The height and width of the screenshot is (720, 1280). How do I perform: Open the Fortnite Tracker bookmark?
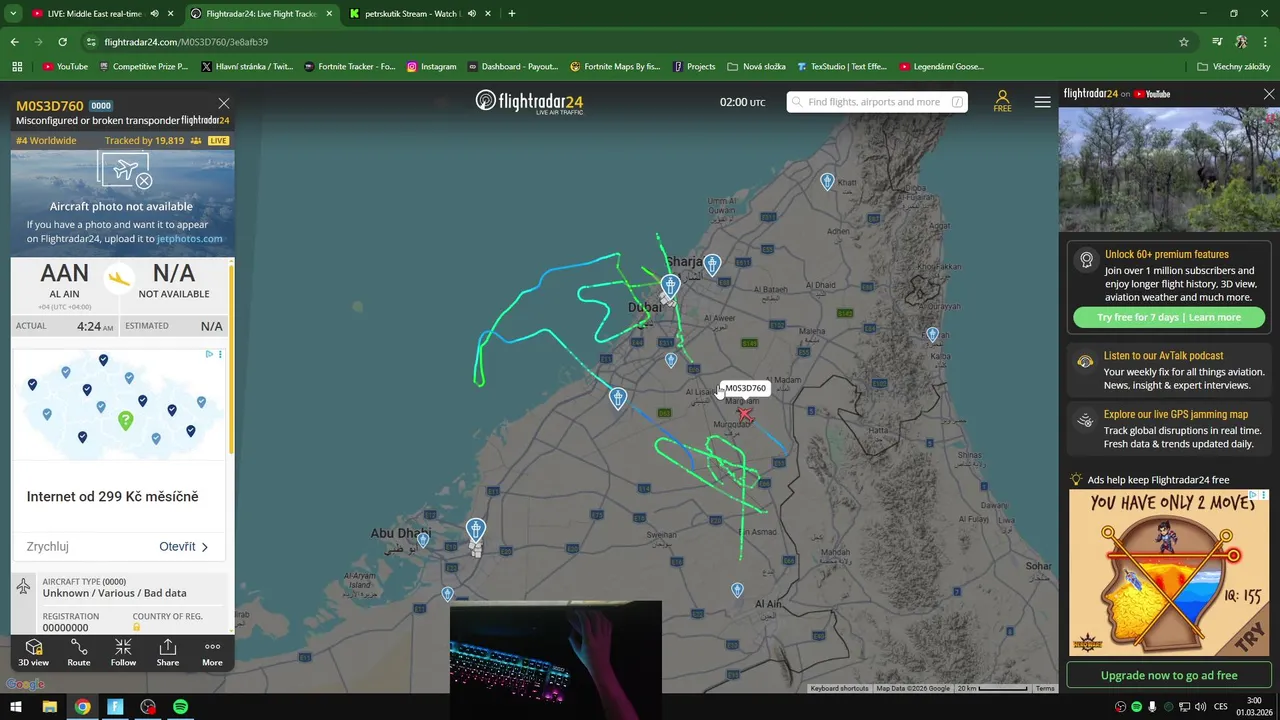349,67
